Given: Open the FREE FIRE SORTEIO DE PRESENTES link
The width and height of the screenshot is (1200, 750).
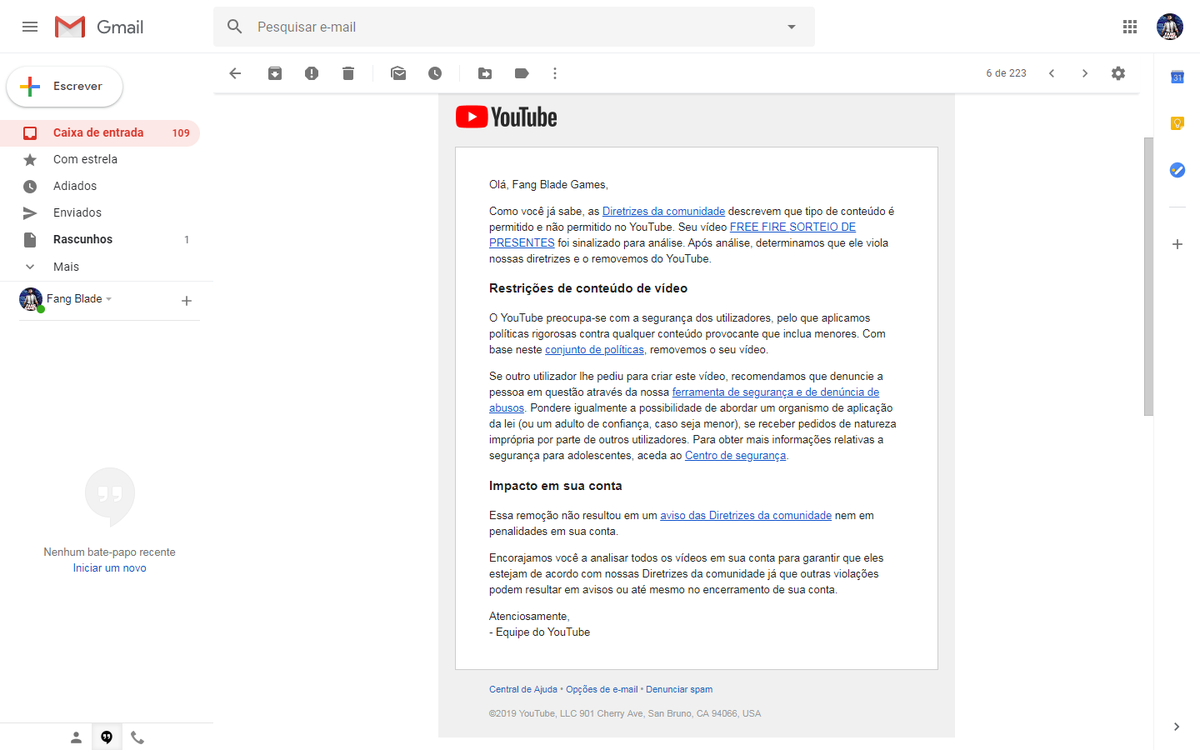Looking at the screenshot, I should [672, 235].
